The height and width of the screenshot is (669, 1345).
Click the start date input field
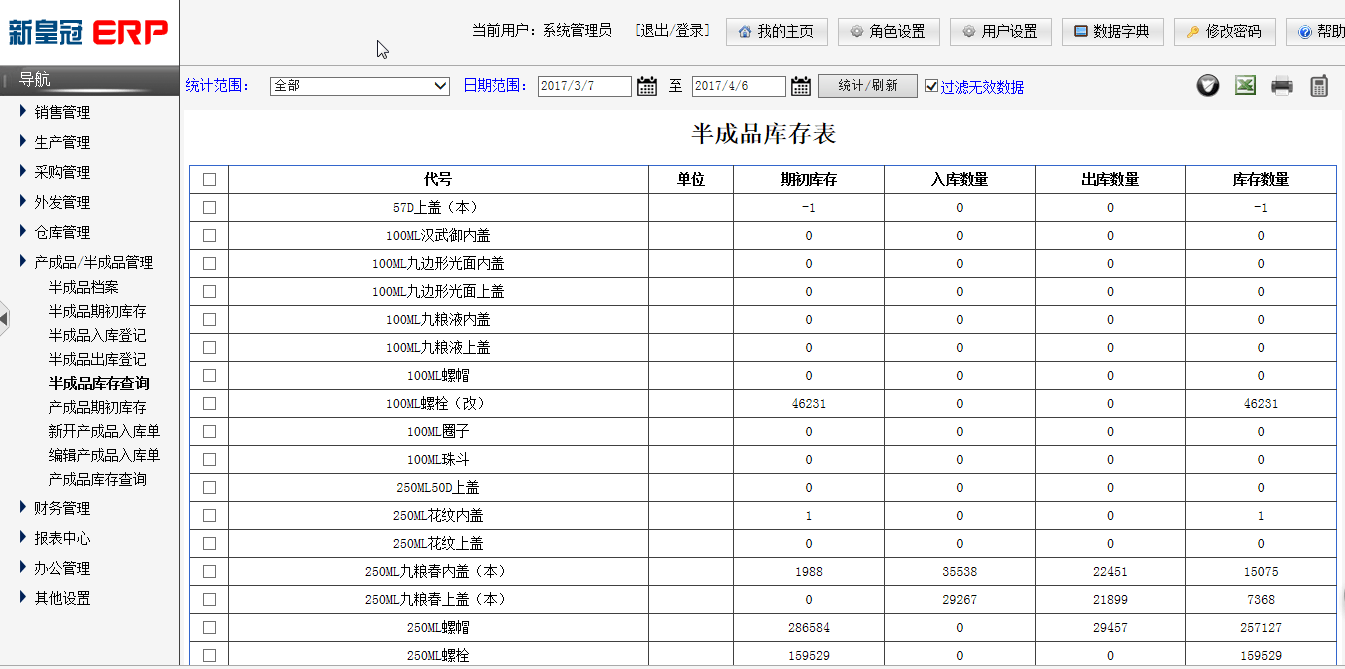click(x=584, y=86)
